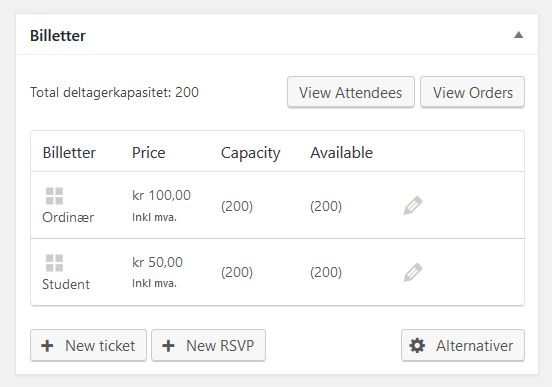Click the edit pencil for Student ticket
The height and width of the screenshot is (387, 552).
413,272
